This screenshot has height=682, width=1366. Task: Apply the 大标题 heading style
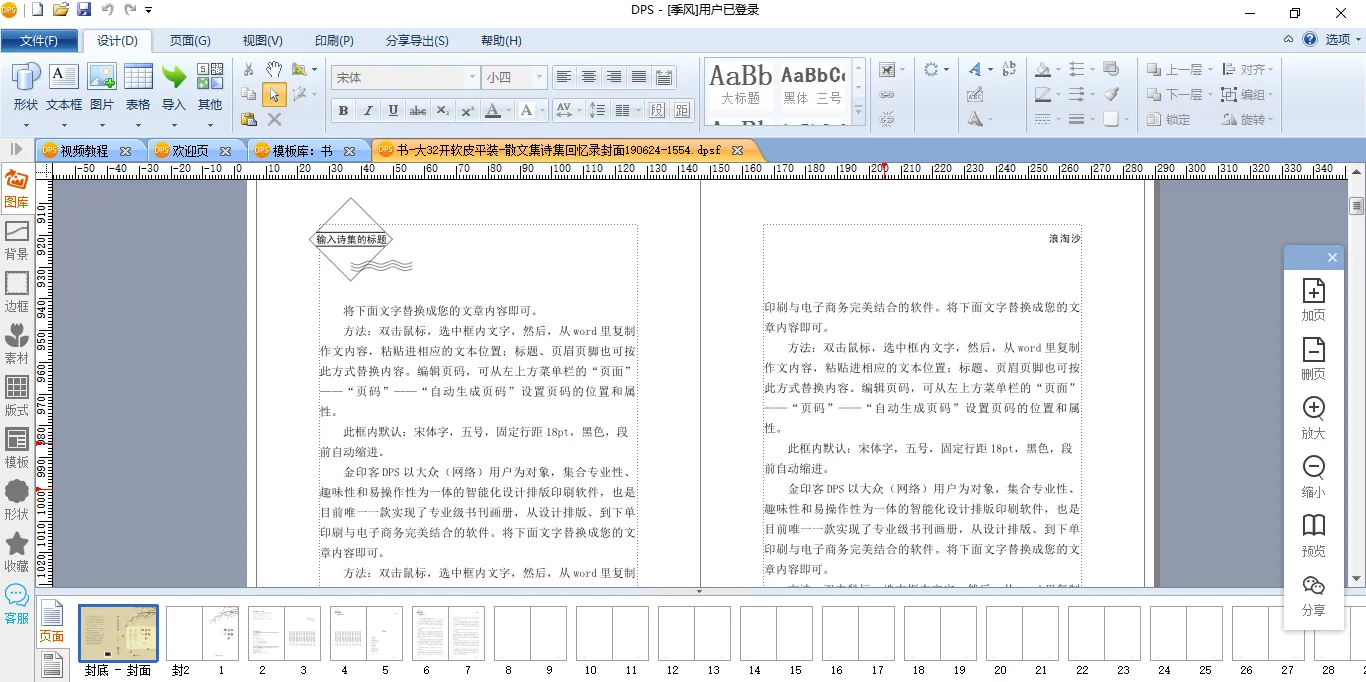[x=740, y=86]
